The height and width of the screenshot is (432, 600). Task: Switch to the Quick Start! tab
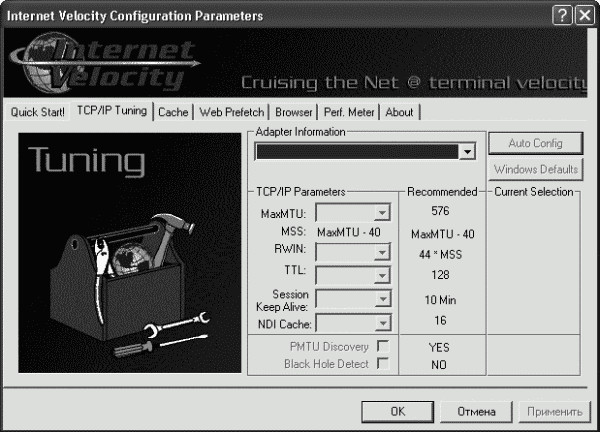tap(38, 112)
